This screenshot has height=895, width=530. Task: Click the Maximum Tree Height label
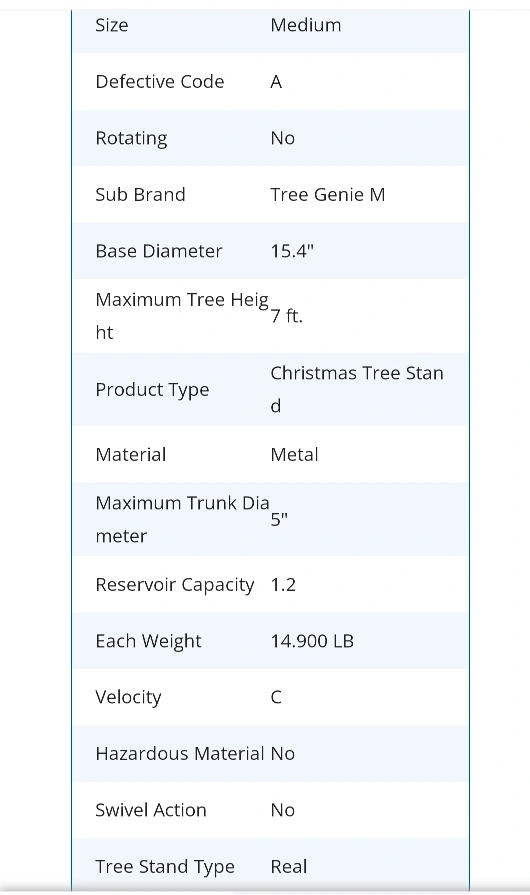(182, 316)
